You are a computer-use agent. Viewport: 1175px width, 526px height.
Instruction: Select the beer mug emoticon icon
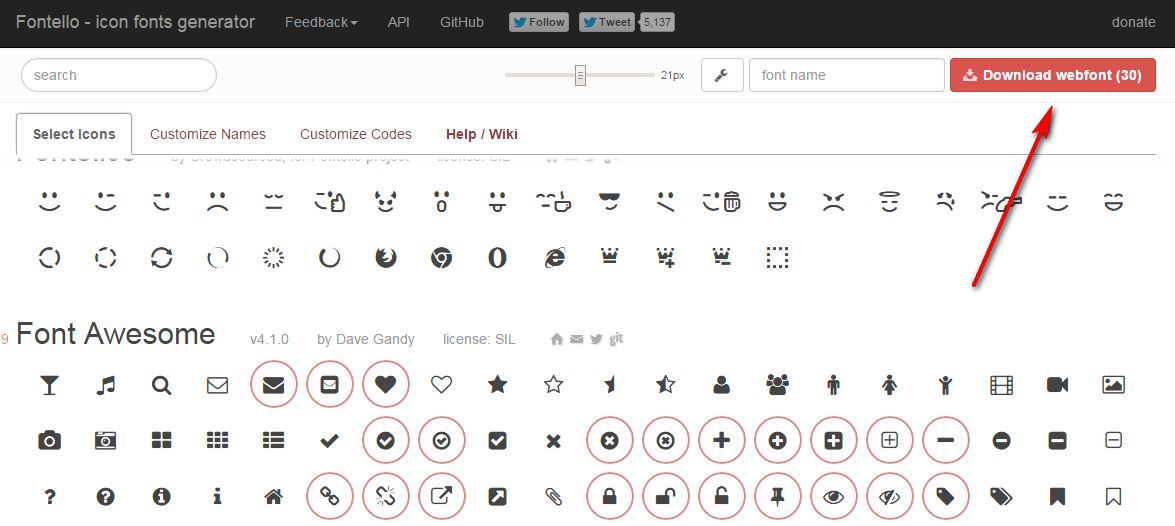click(x=722, y=202)
